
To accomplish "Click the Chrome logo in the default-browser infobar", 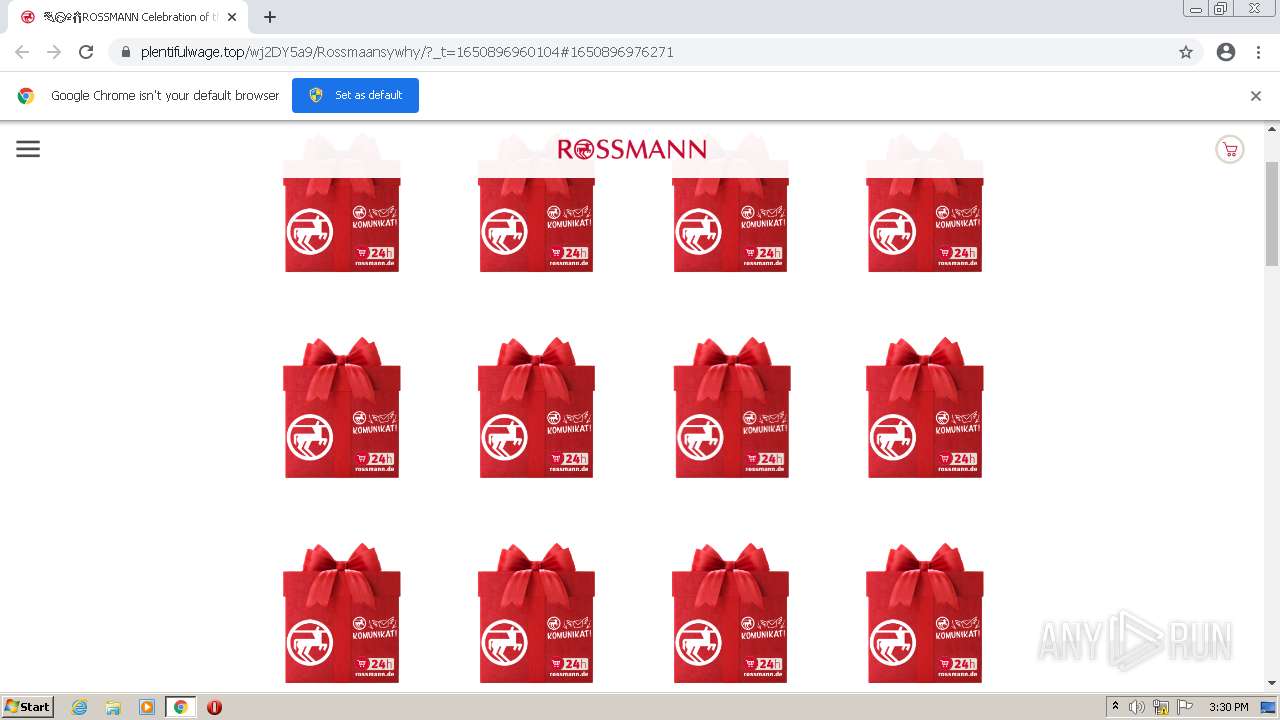I will point(26,96).
